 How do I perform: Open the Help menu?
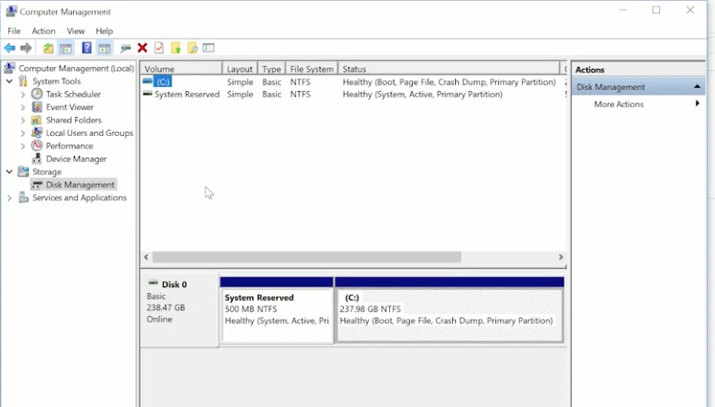click(x=104, y=31)
